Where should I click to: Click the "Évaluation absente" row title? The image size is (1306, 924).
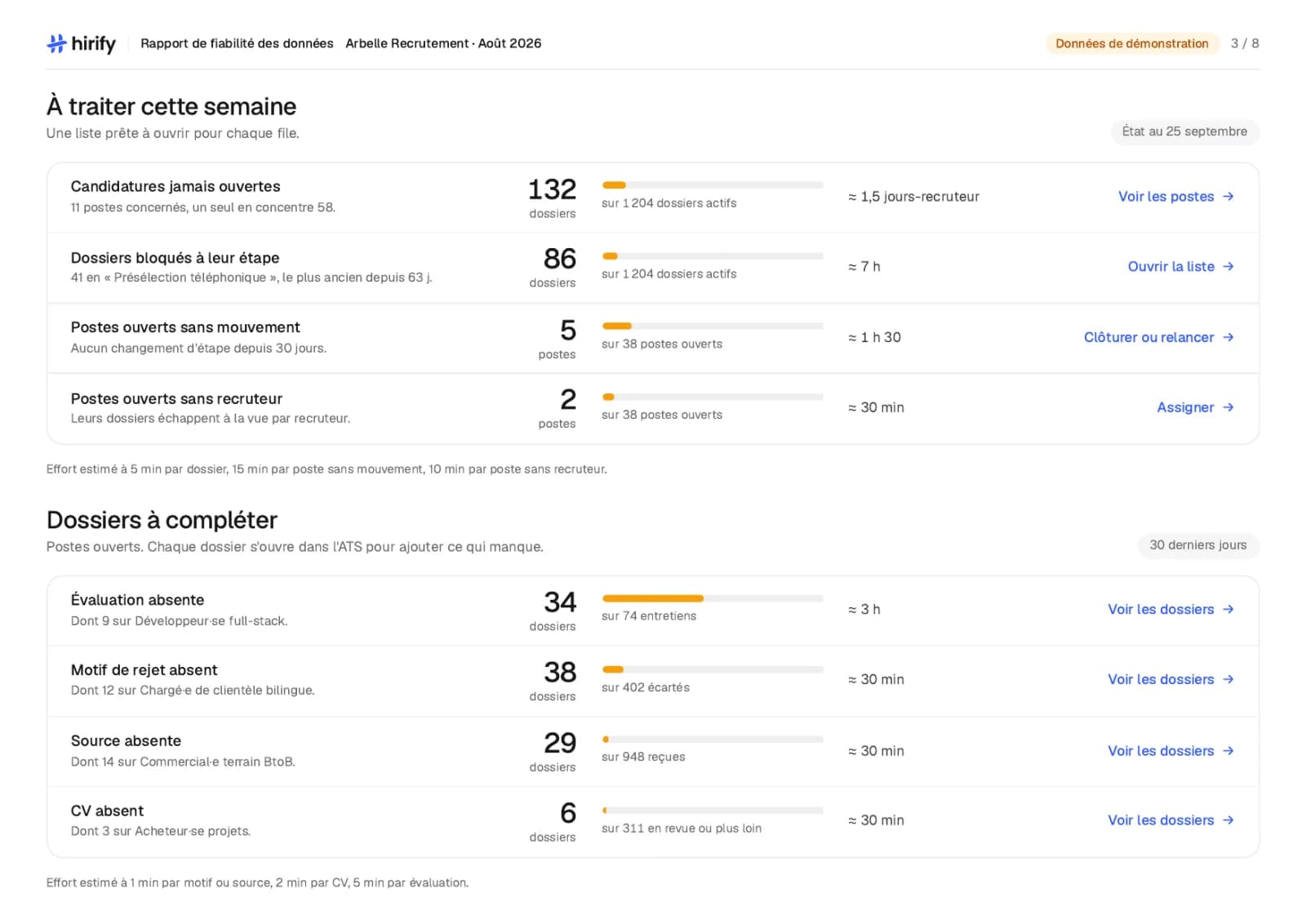(137, 600)
